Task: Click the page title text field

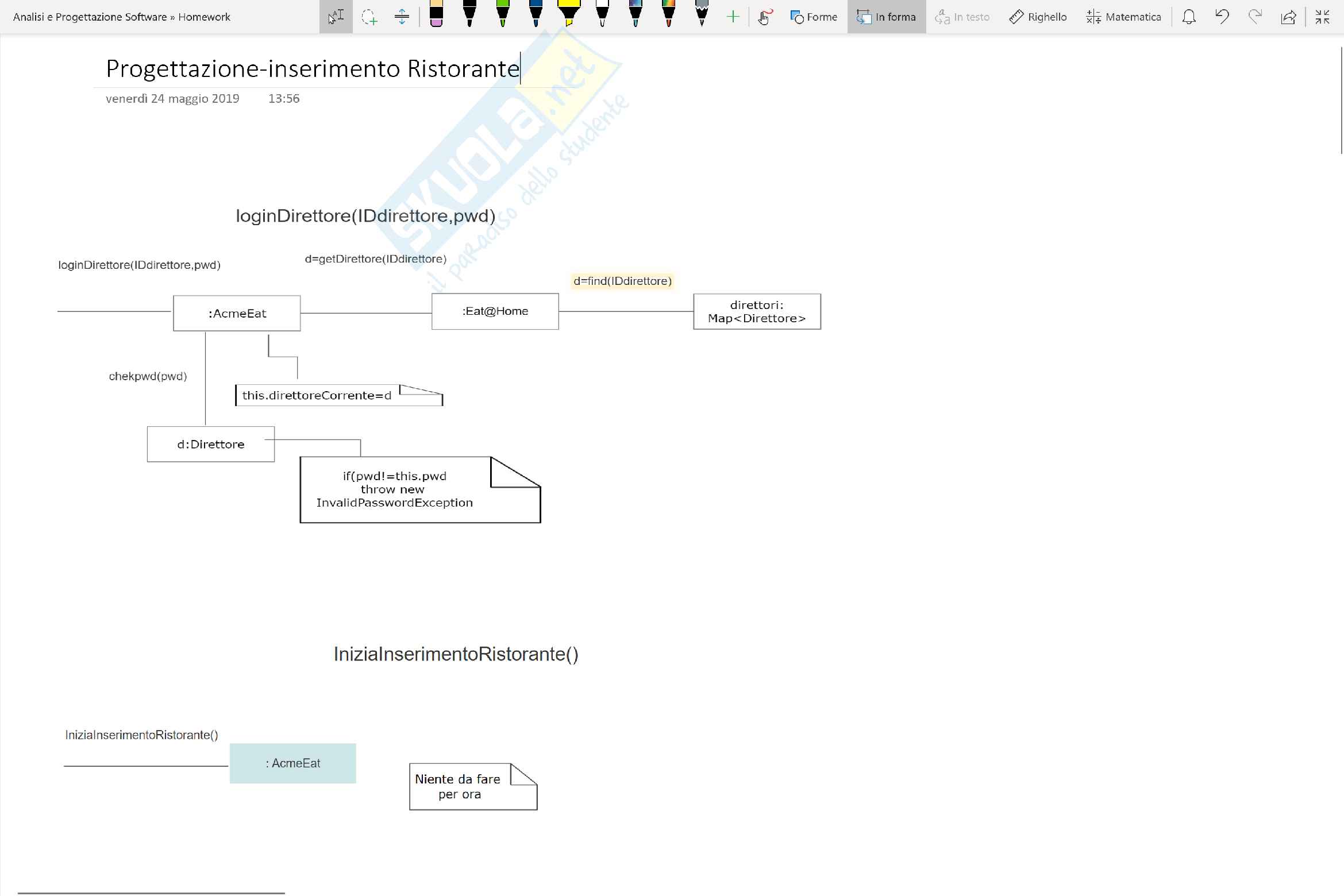Action: (313, 68)
